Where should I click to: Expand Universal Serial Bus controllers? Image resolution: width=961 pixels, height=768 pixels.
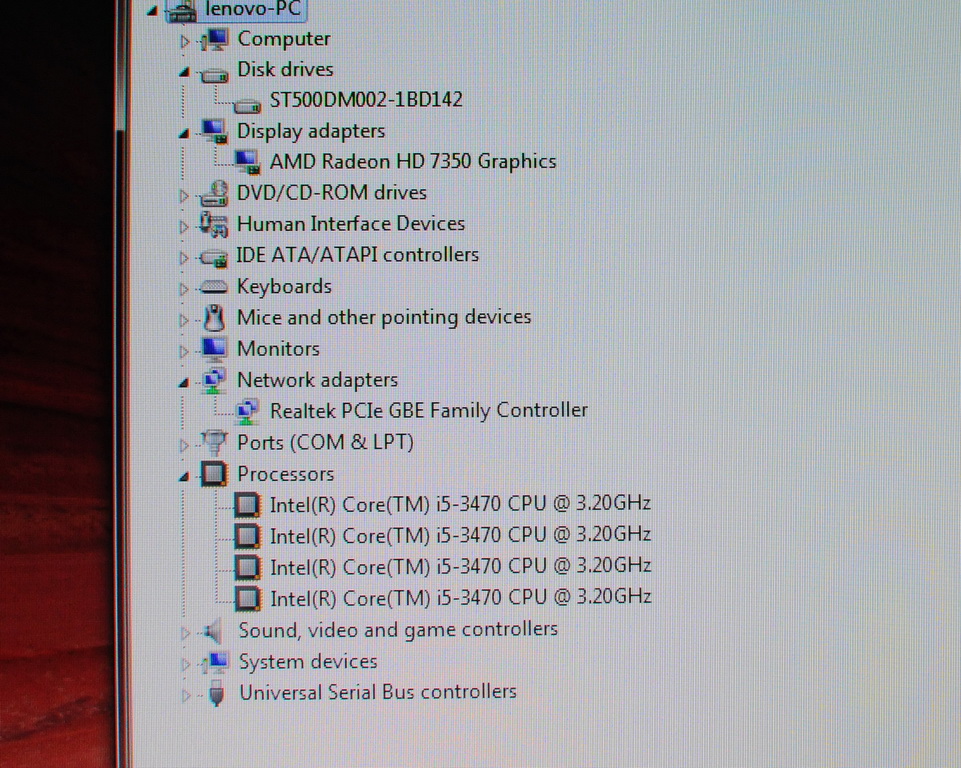(185, 696)
